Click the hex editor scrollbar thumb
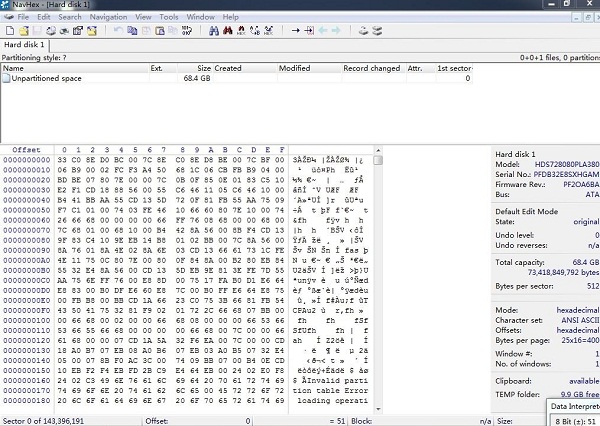Viewport: 600px width, 426px height. click(x=378, y=160)
